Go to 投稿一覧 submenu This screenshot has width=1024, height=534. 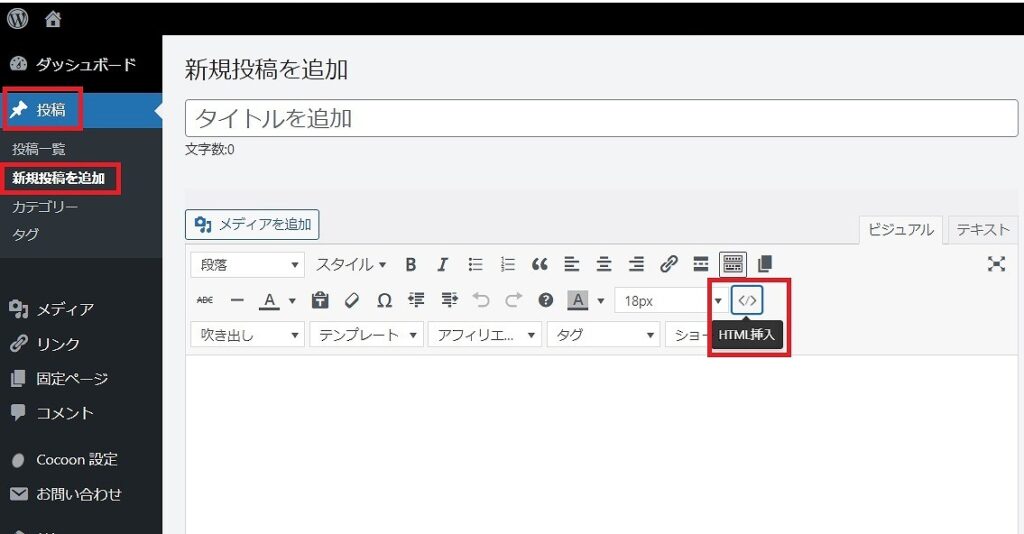tap(39, 149)
